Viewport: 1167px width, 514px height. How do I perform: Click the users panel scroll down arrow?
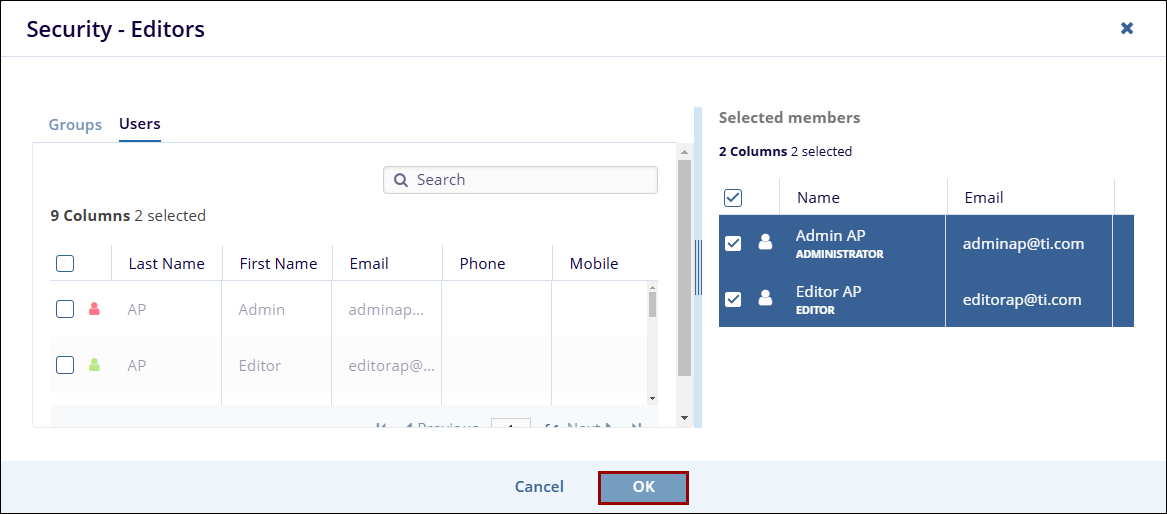684,417
